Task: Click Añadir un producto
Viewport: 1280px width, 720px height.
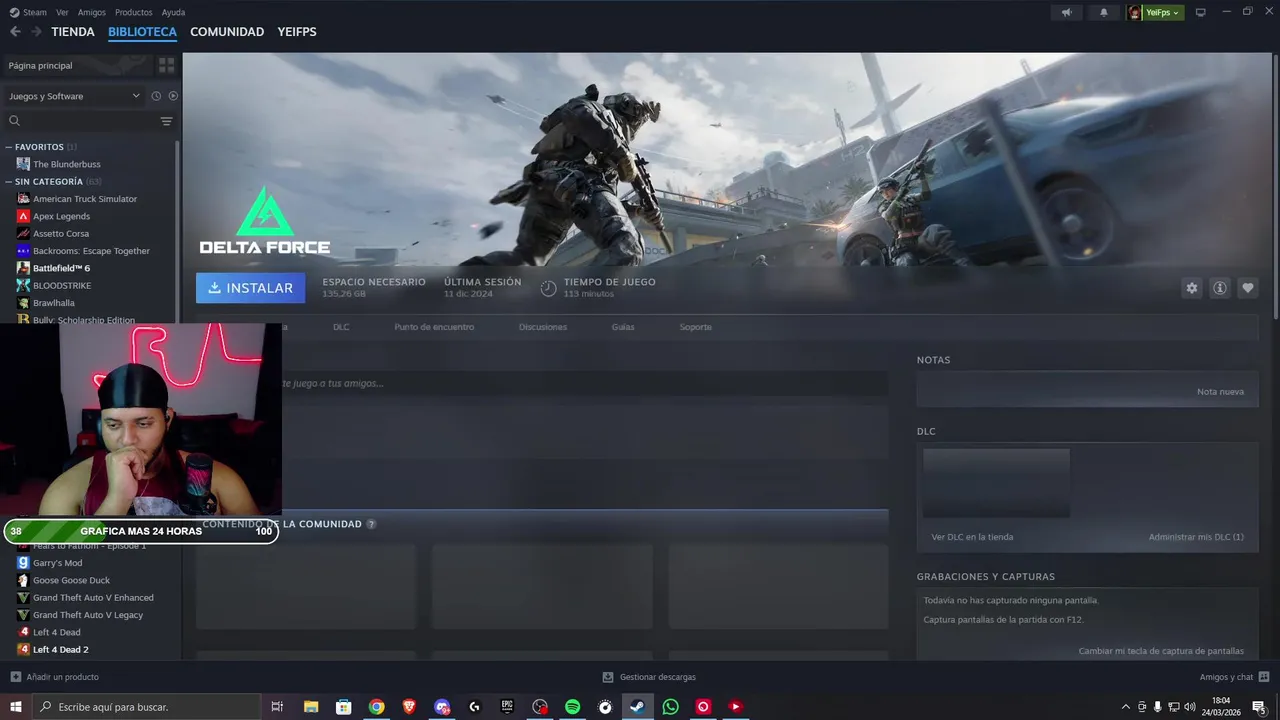Action: tap(55, 677)
